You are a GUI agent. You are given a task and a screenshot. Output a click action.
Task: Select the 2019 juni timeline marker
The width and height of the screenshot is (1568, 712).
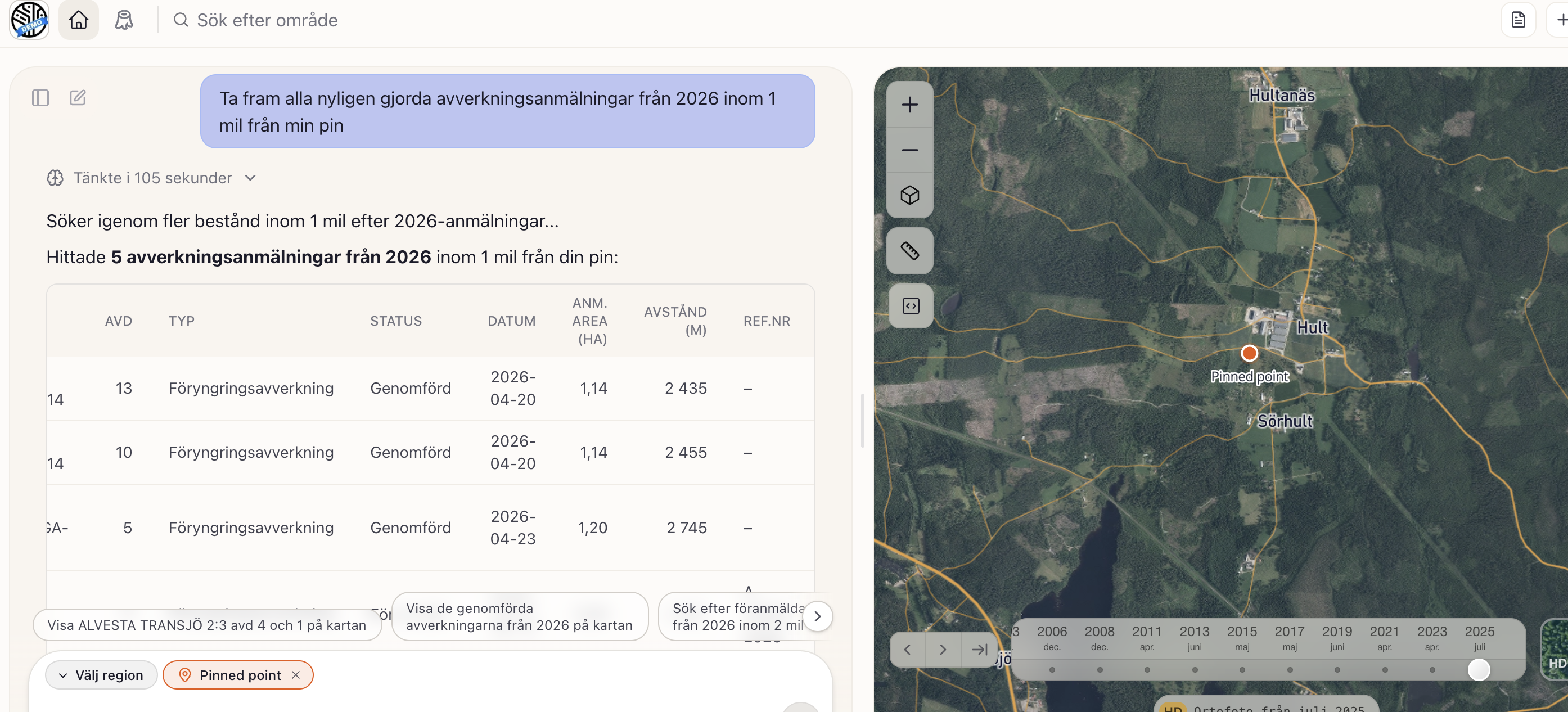point(1337,669)
